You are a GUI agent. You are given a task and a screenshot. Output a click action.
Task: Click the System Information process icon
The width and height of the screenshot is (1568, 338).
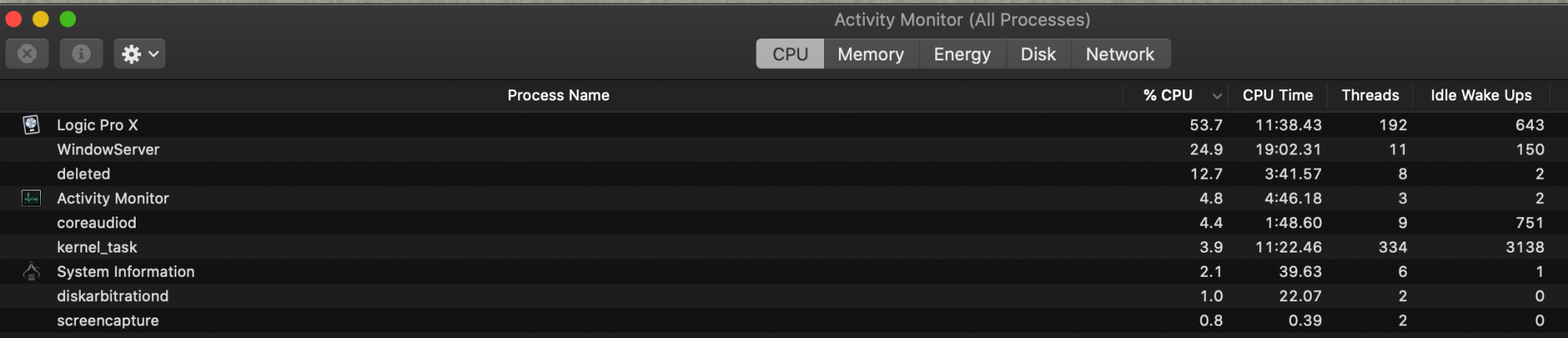31,271
